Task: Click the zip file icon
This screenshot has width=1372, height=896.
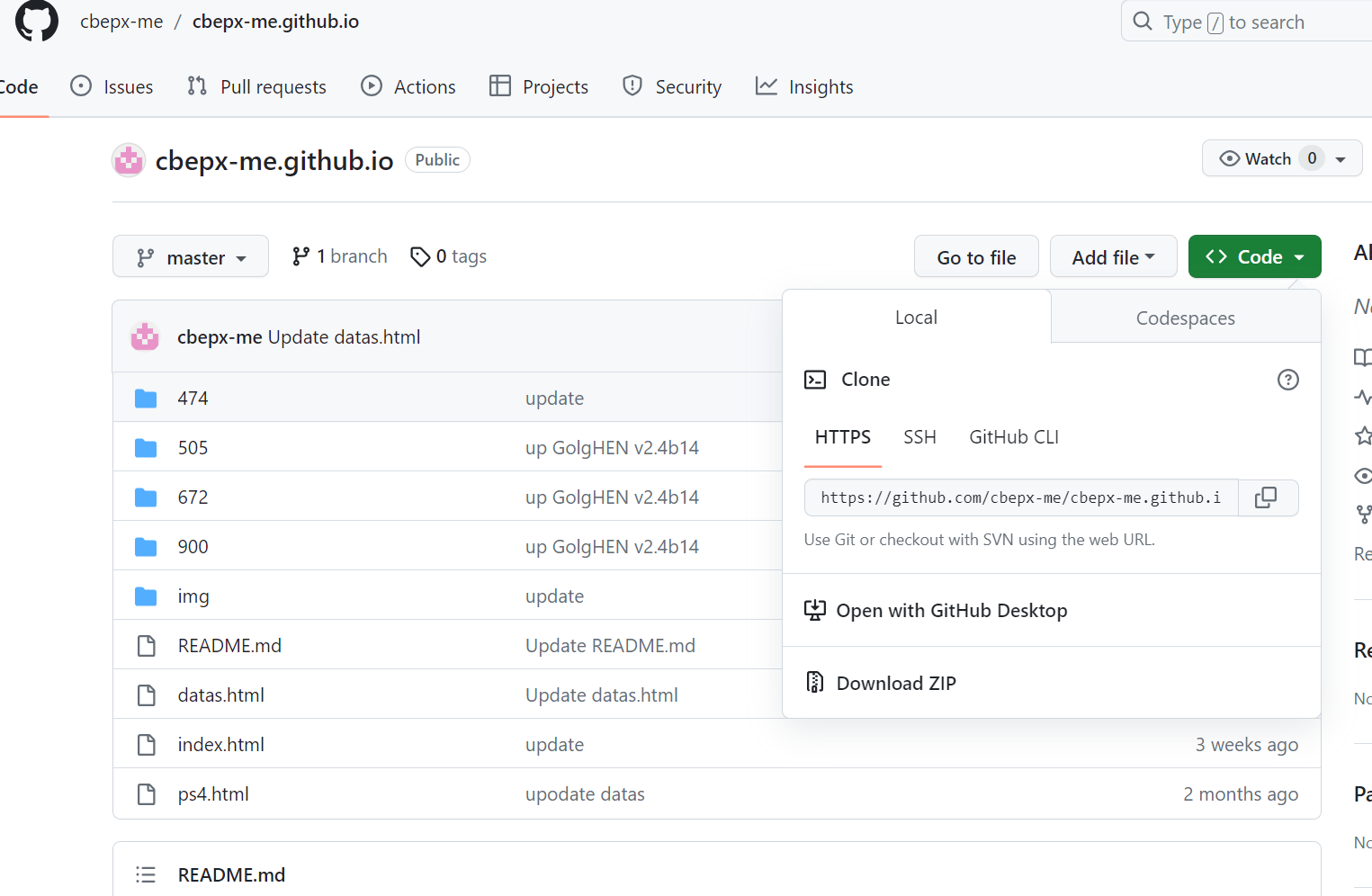Action: [814, 683]
